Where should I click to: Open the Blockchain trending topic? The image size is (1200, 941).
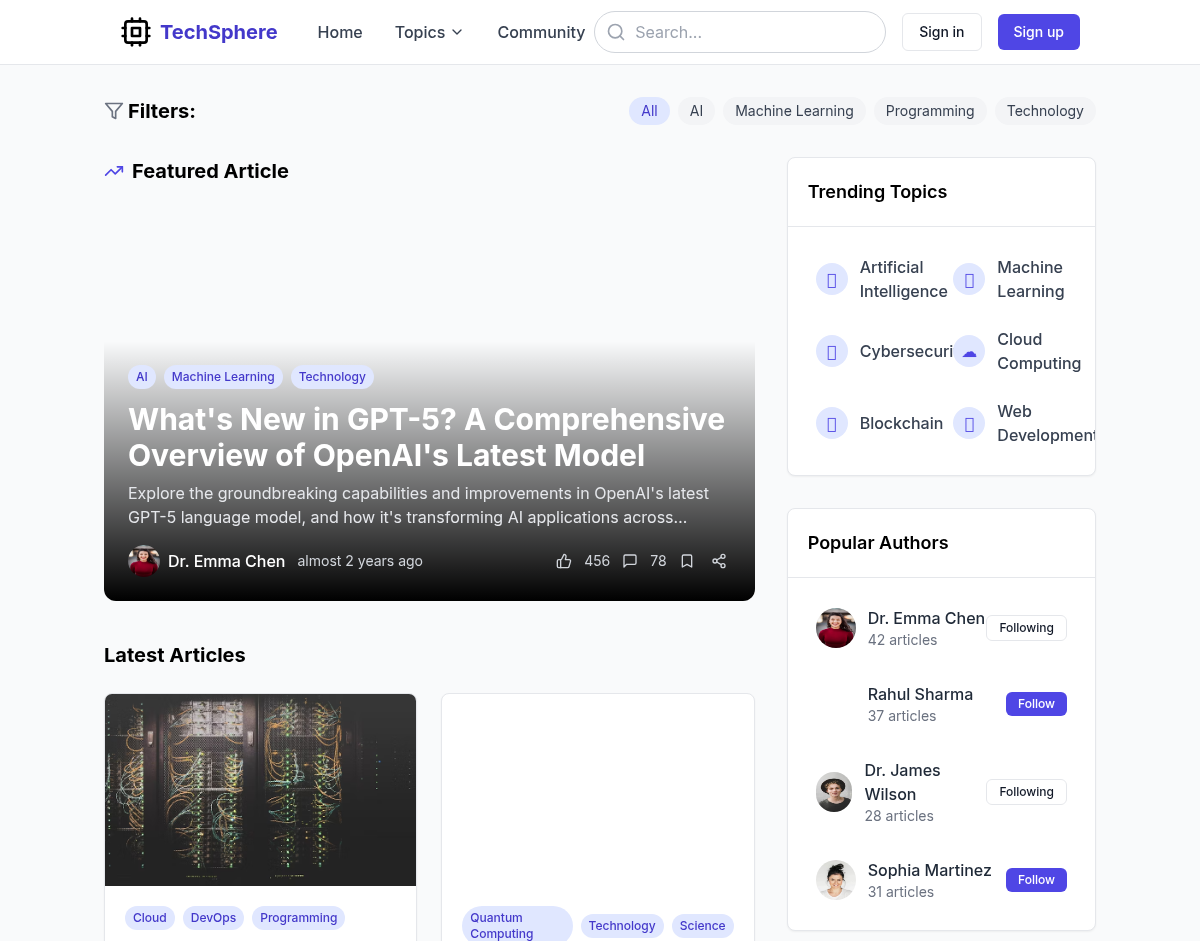tap(901, 423)
